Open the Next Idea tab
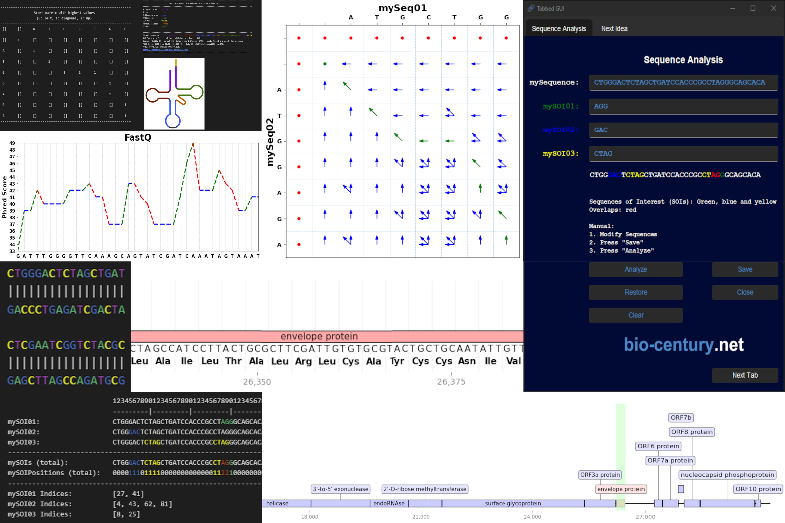Screen dimensions: 785x523 [614, 29]
